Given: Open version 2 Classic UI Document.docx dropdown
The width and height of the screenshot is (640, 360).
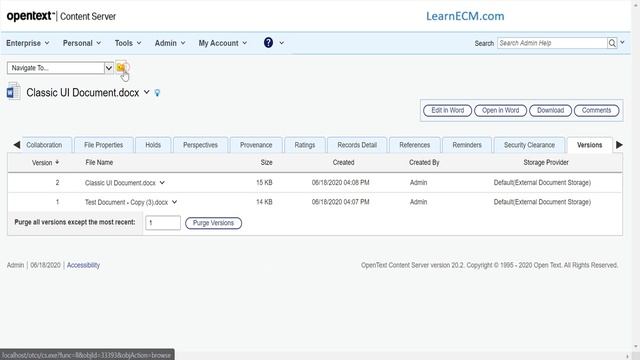Looking at the screenshot, I should point(162,182).
